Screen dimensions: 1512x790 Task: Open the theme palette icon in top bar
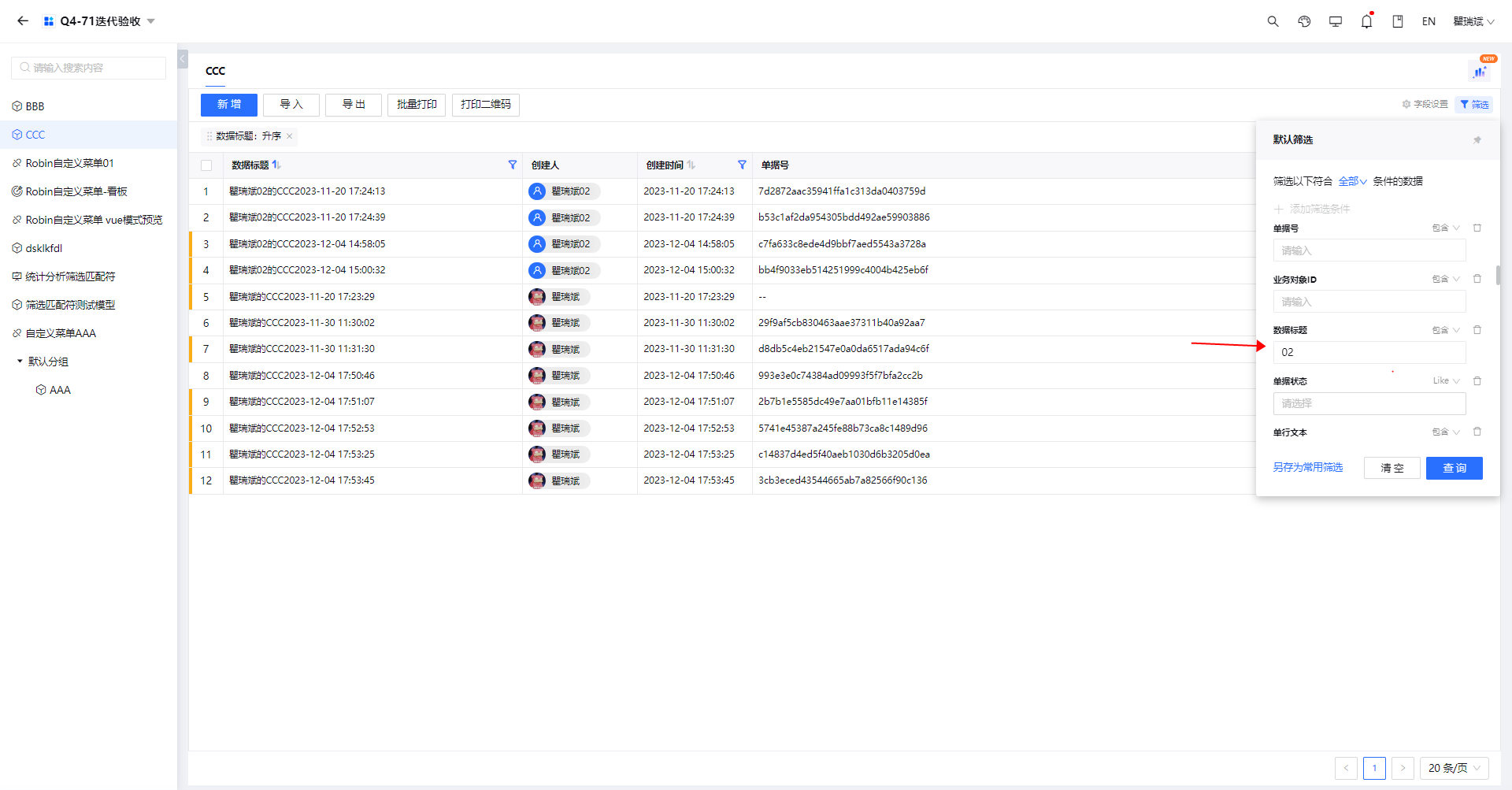click(1304, 21)
